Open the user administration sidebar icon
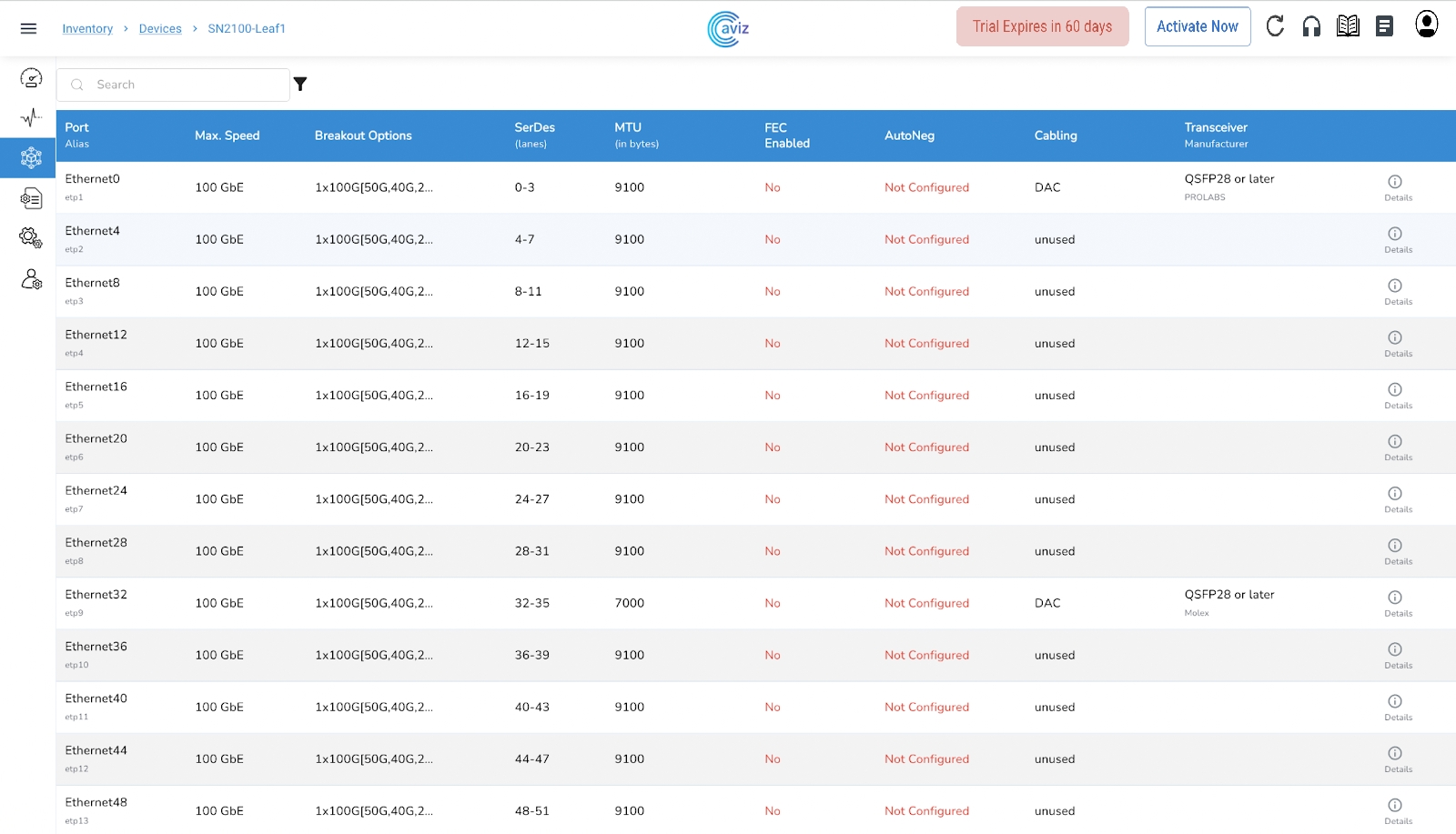Screen dimensions: 1456x834 pos(31,279)
